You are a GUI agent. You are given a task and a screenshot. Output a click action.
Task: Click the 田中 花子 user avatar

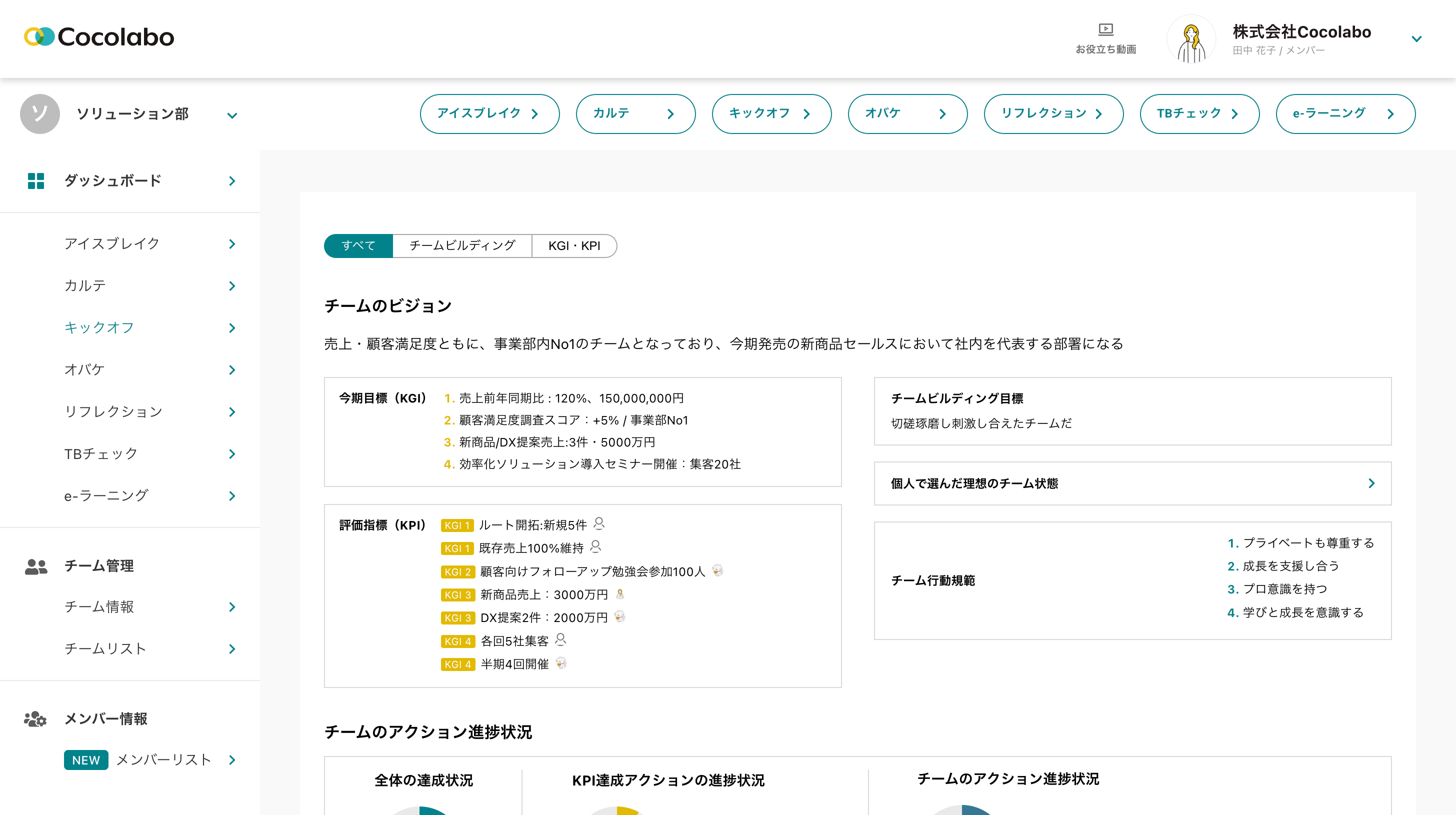click(x=1191, y=39)
